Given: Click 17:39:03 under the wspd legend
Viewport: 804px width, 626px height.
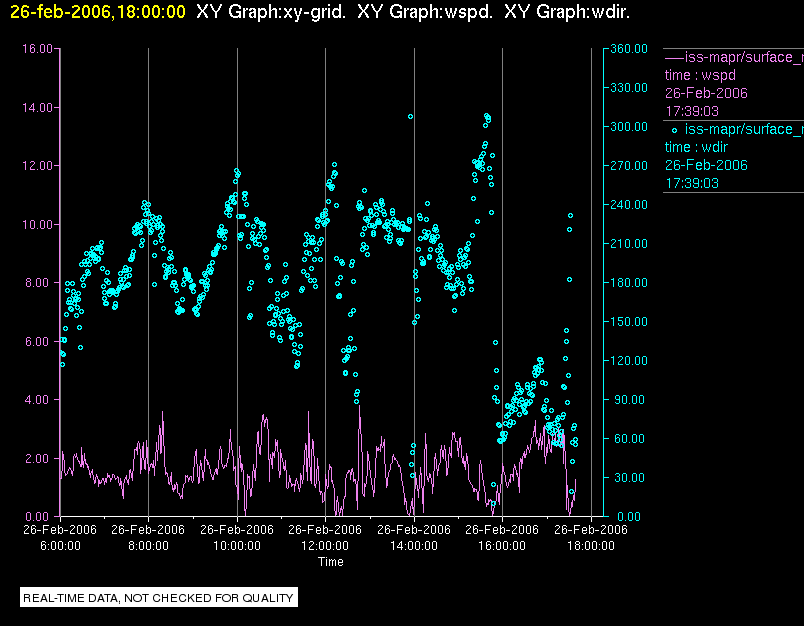Looking at the screenshot, I should [692, 111].
